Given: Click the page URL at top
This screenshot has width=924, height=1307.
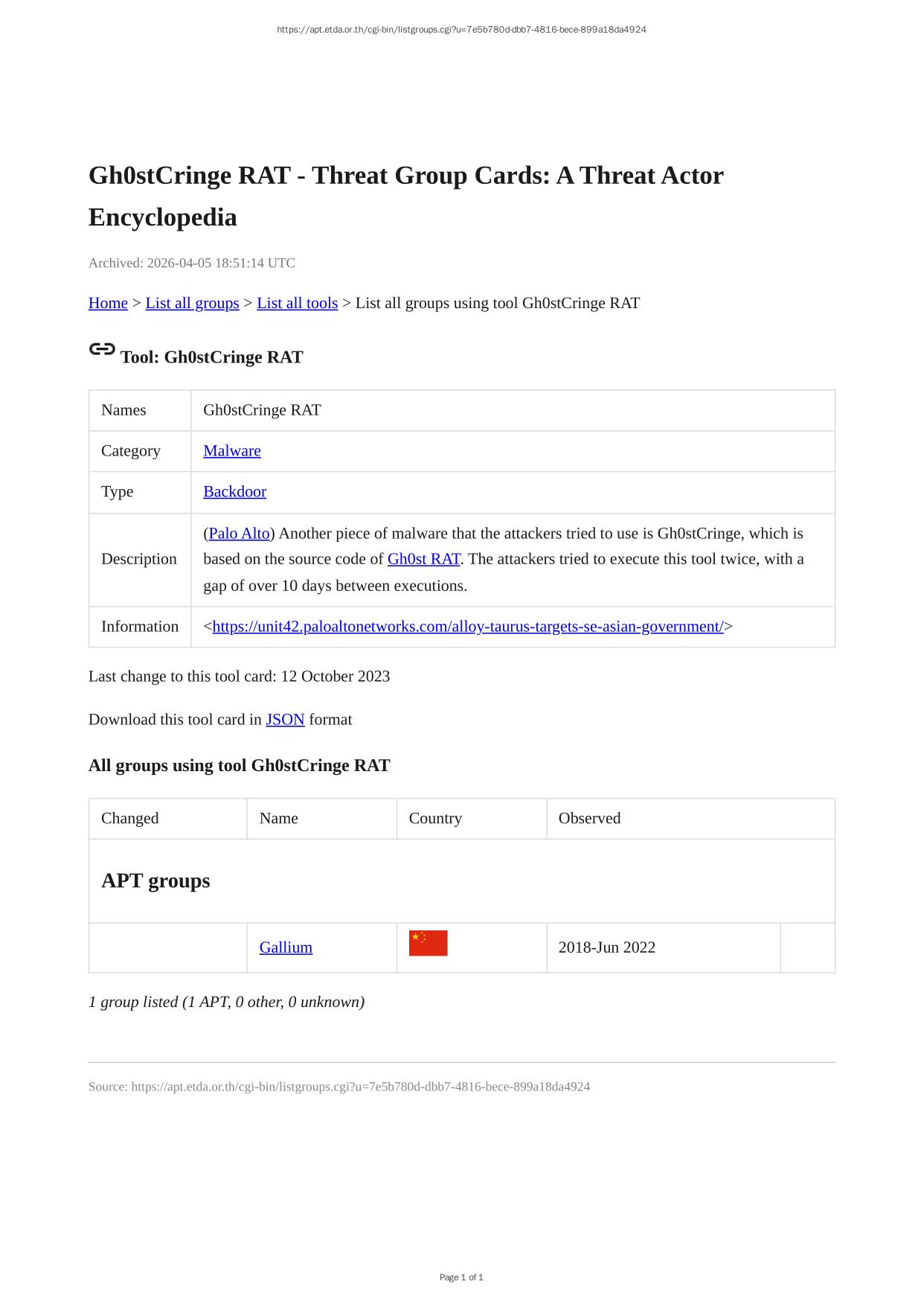Looking at the screenshot, I should point(461,30).
